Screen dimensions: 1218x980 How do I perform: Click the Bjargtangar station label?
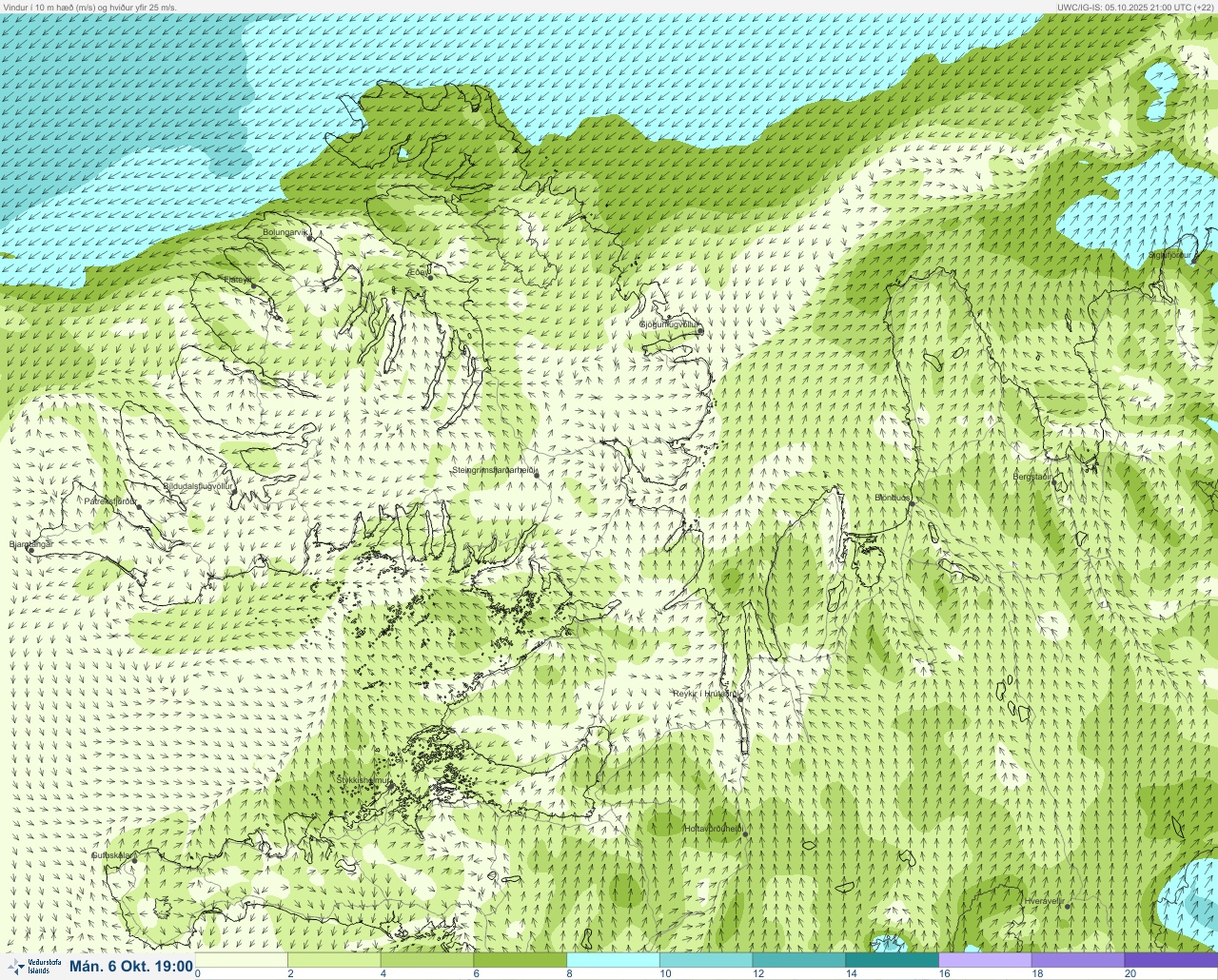[x=30, y=544]
